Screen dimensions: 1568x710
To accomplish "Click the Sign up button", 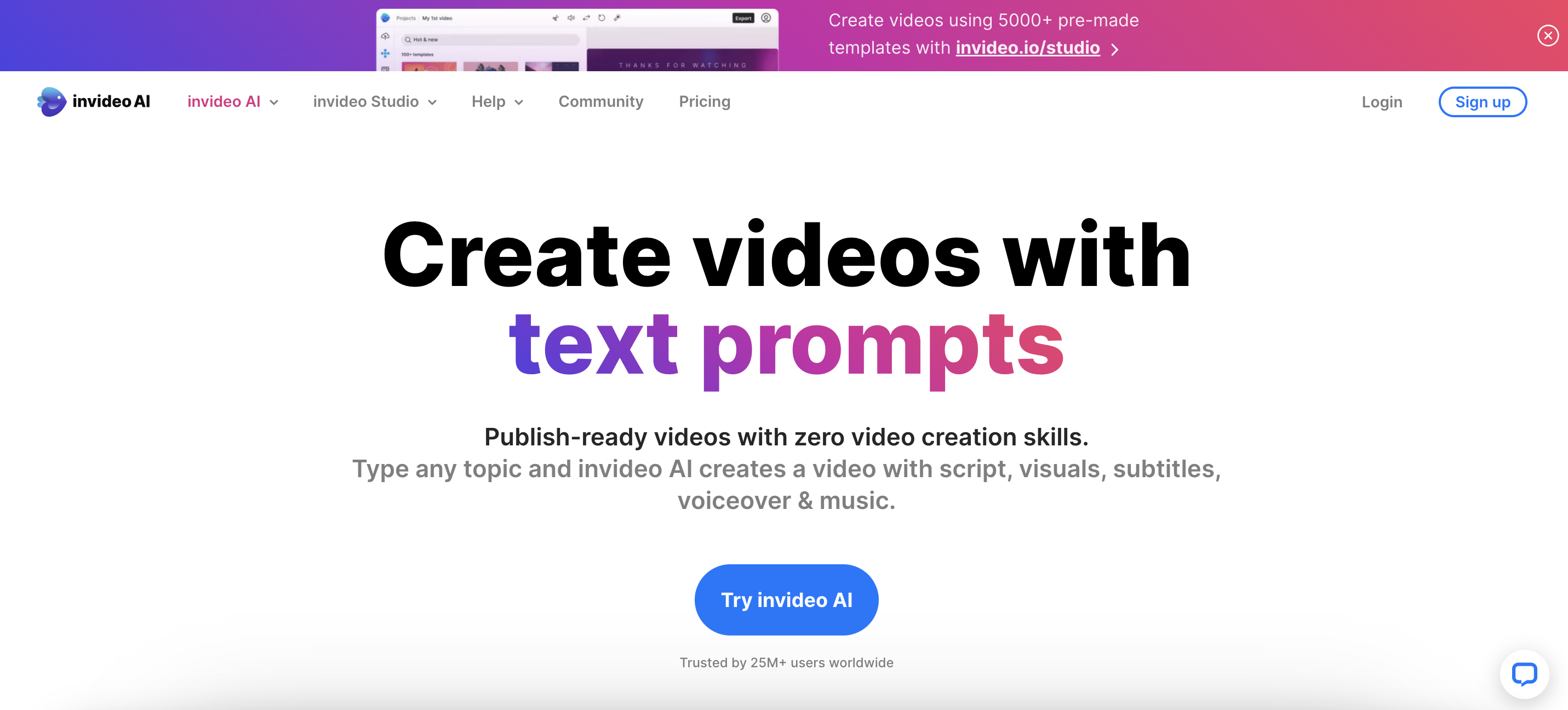I will click(x=1483, y=101).
